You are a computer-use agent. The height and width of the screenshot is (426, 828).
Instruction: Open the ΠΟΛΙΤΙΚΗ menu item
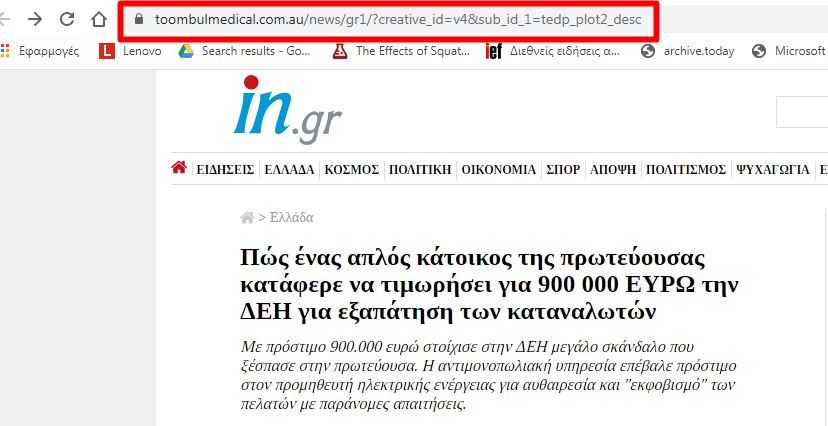coord(420,170)
